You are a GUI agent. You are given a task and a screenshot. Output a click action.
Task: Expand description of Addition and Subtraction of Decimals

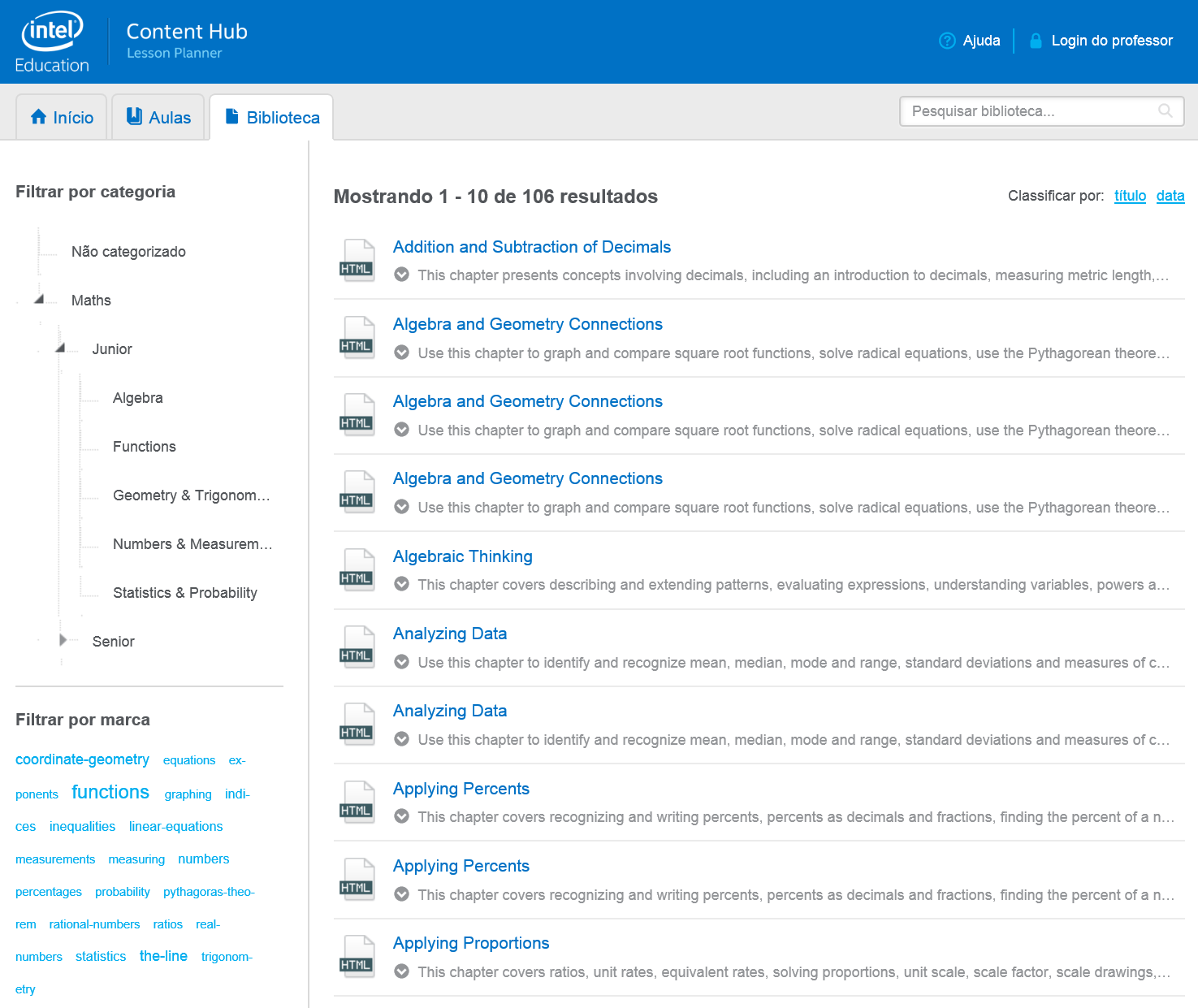click(x=401, y=275)
